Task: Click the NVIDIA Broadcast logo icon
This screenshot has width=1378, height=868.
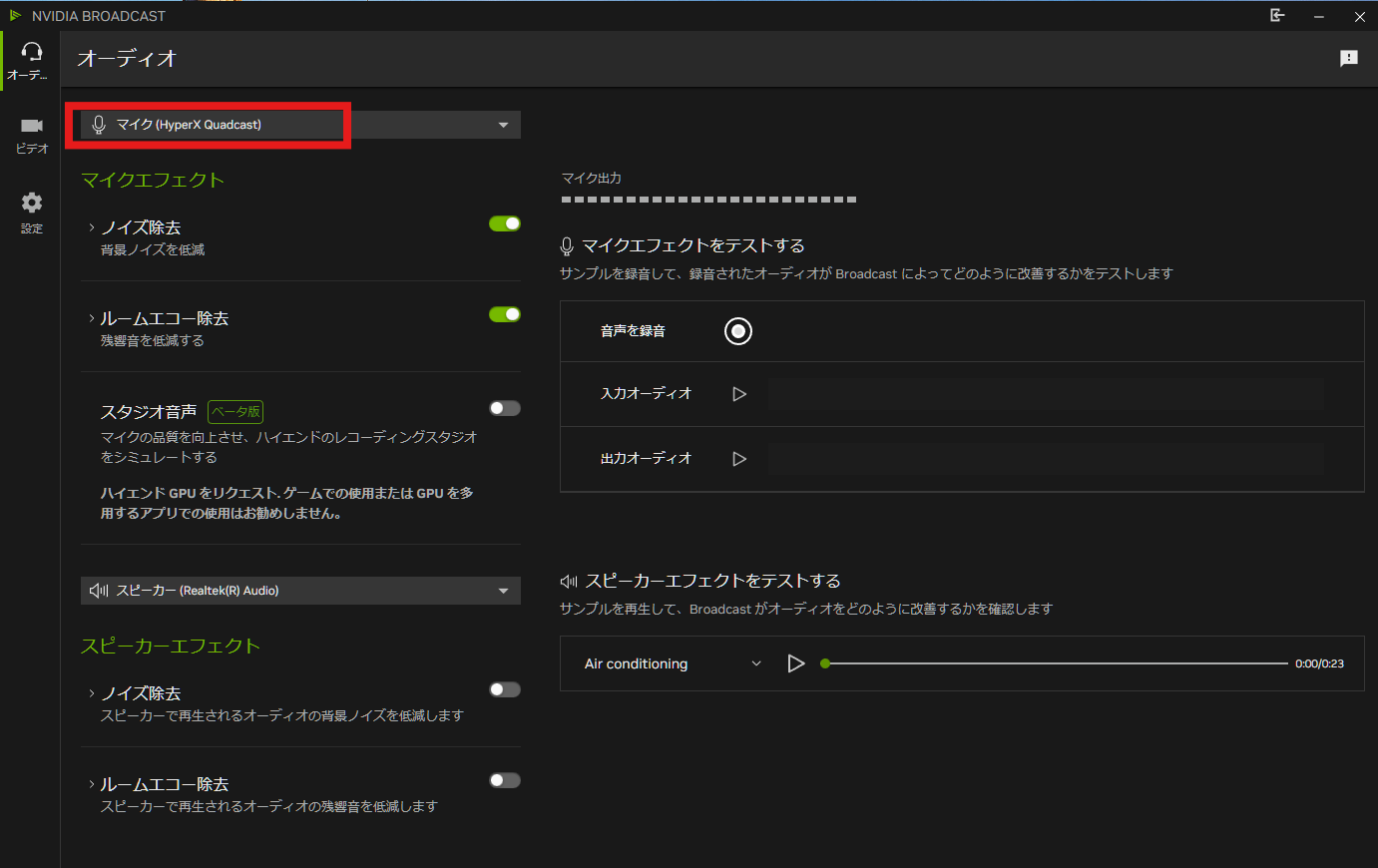Action: point(15,16)
